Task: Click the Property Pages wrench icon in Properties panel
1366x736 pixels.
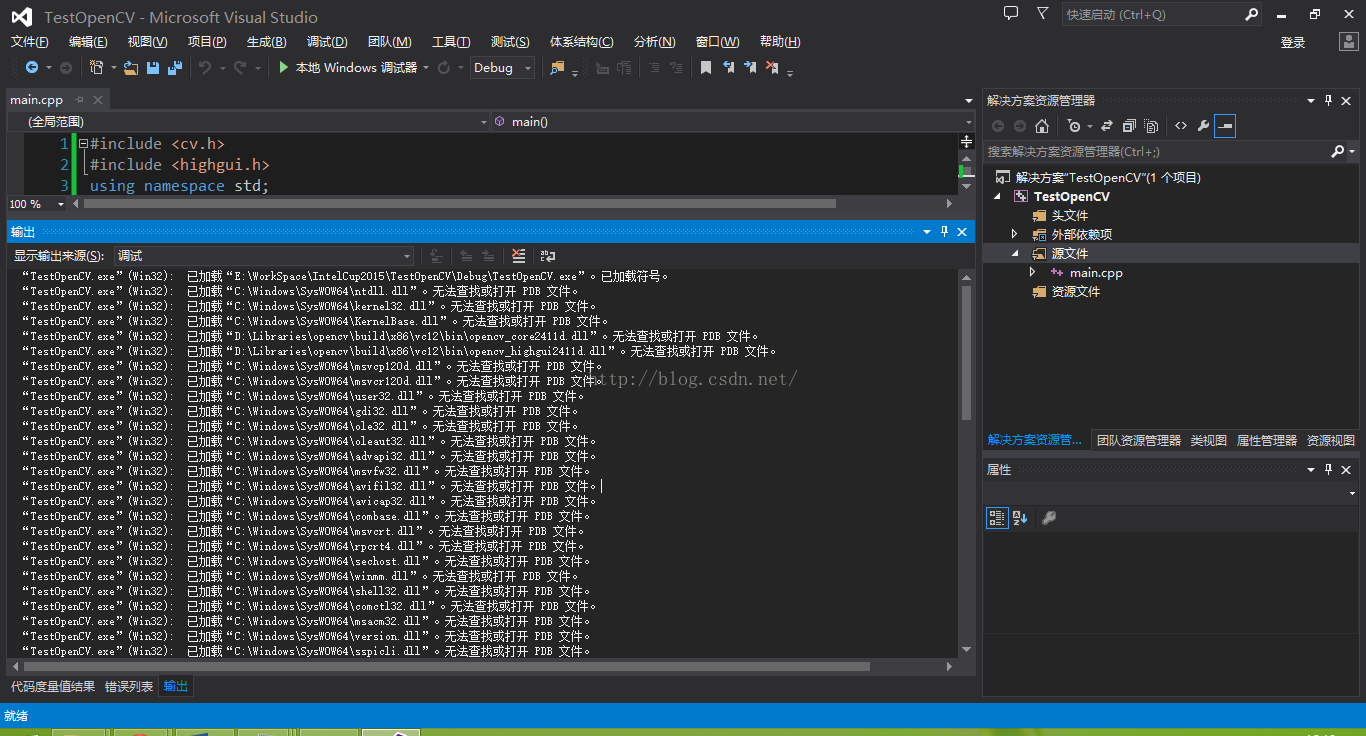Action: point(1049,518)
